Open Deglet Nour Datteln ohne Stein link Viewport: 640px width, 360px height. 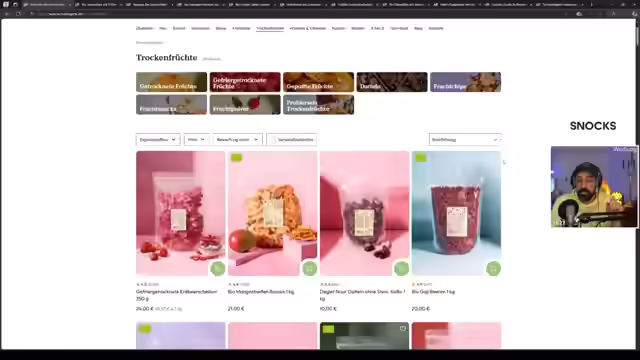coord(362,295)
